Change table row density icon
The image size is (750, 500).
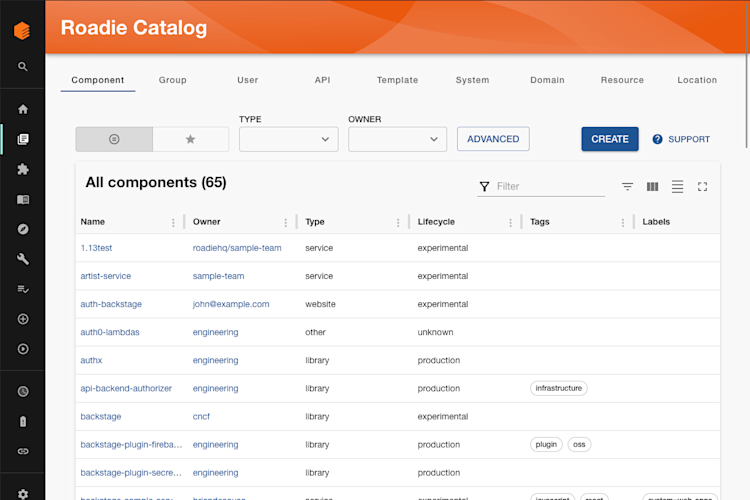point(677,187)
